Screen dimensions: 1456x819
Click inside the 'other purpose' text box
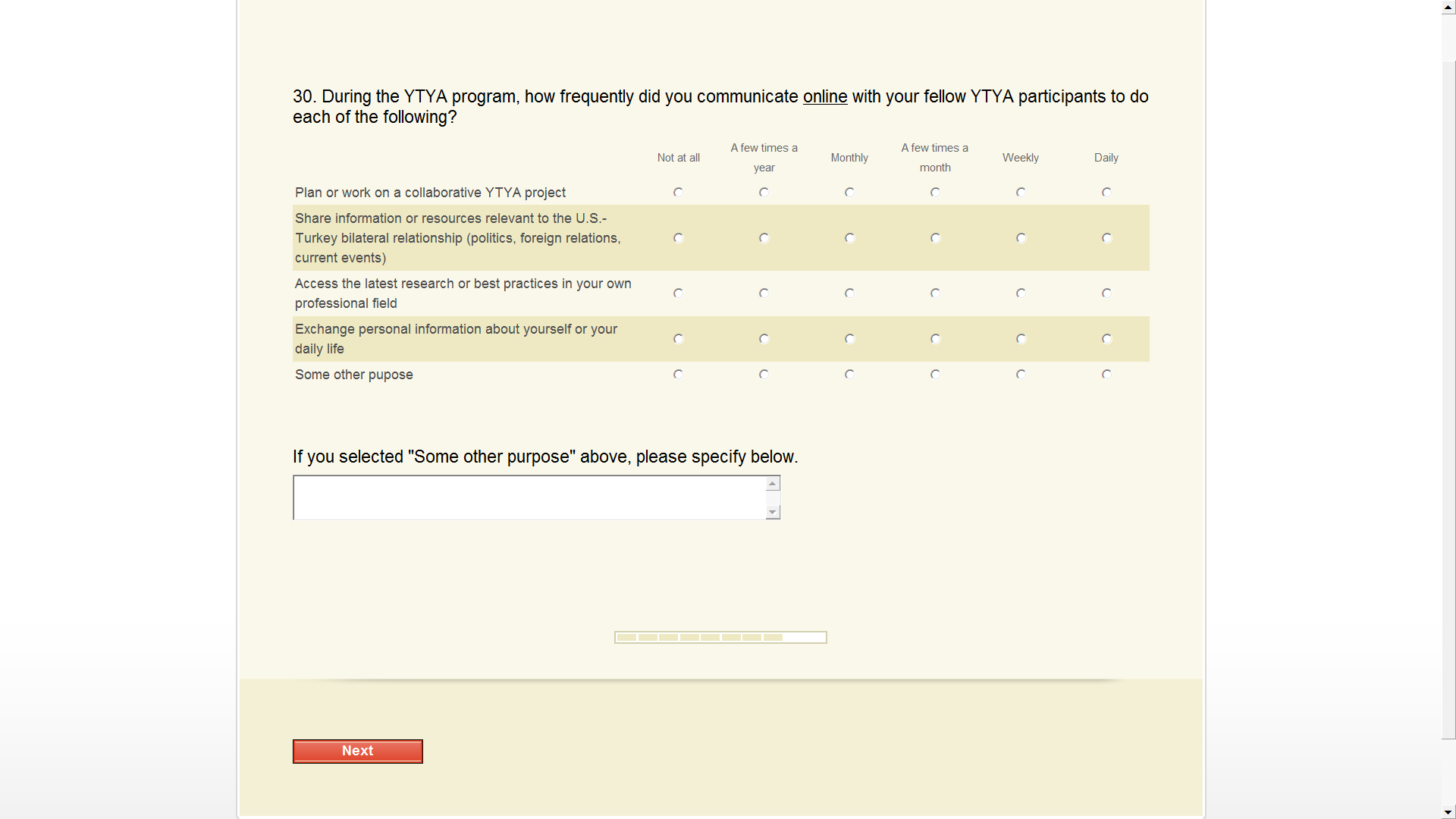pyautogui.click(x=529, y=497)
